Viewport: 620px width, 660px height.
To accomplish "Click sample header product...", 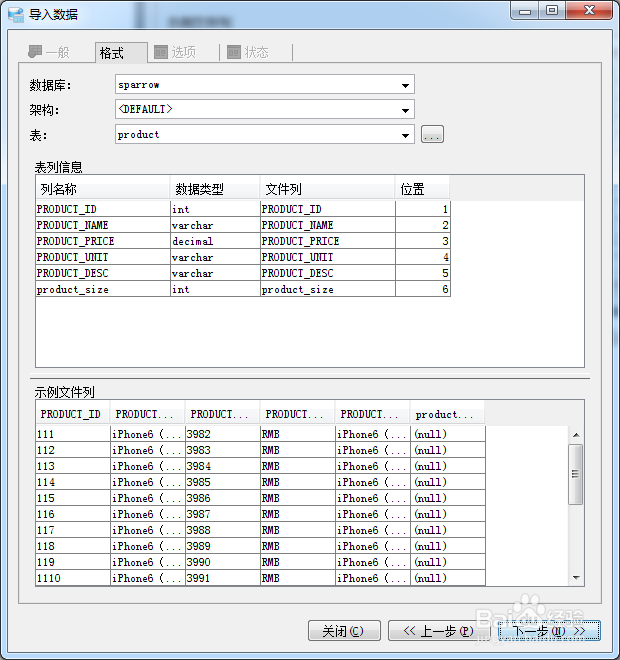I will [x=447, y=414].
